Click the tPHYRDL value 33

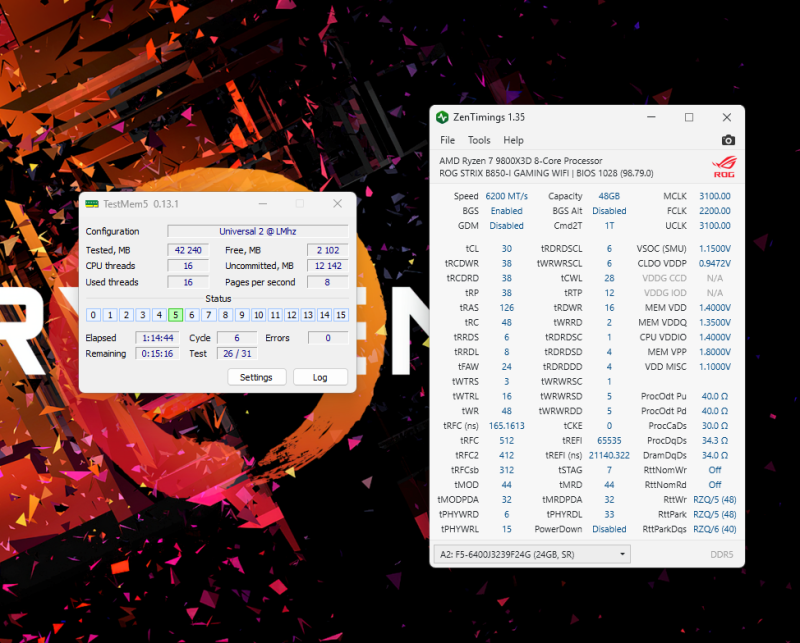(609, 514)
